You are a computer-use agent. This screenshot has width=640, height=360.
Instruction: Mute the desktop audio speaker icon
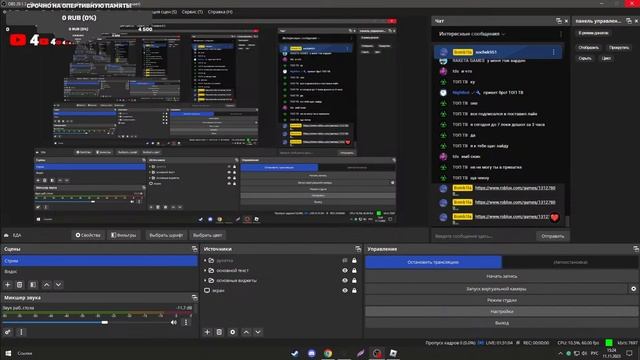[174, 322]
